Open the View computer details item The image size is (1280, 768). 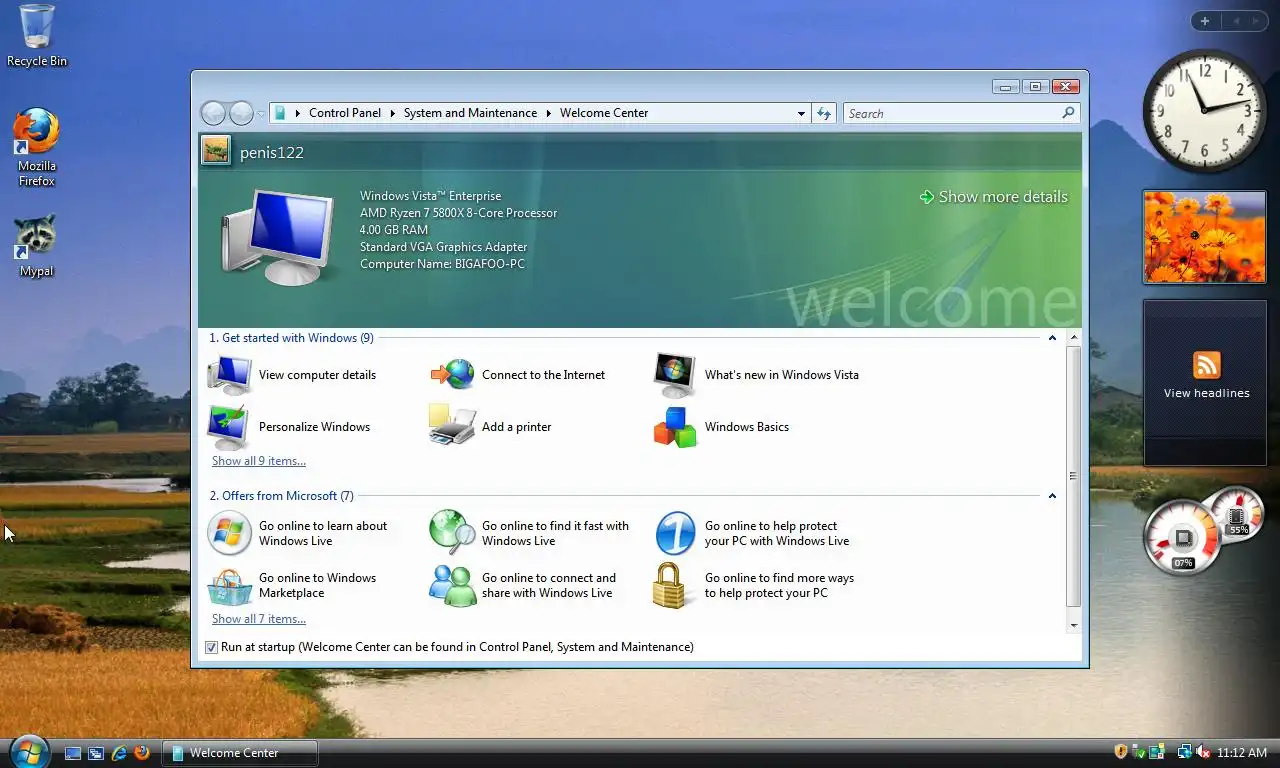pos(292,375)
